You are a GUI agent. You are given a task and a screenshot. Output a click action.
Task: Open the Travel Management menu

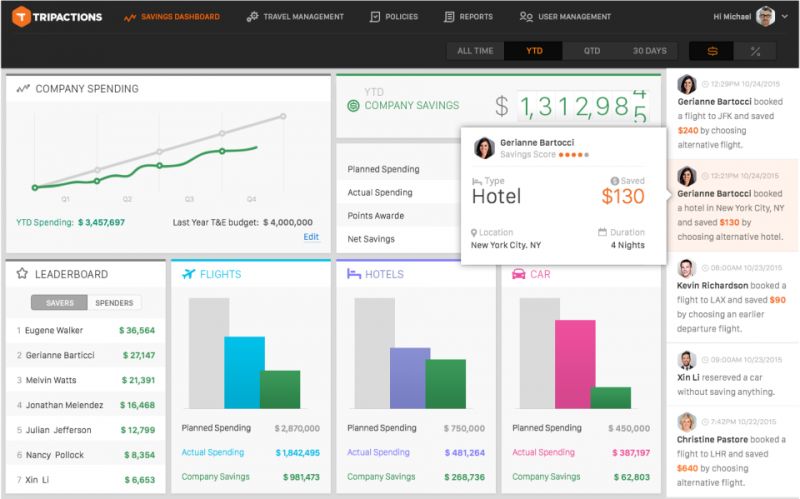295,17
